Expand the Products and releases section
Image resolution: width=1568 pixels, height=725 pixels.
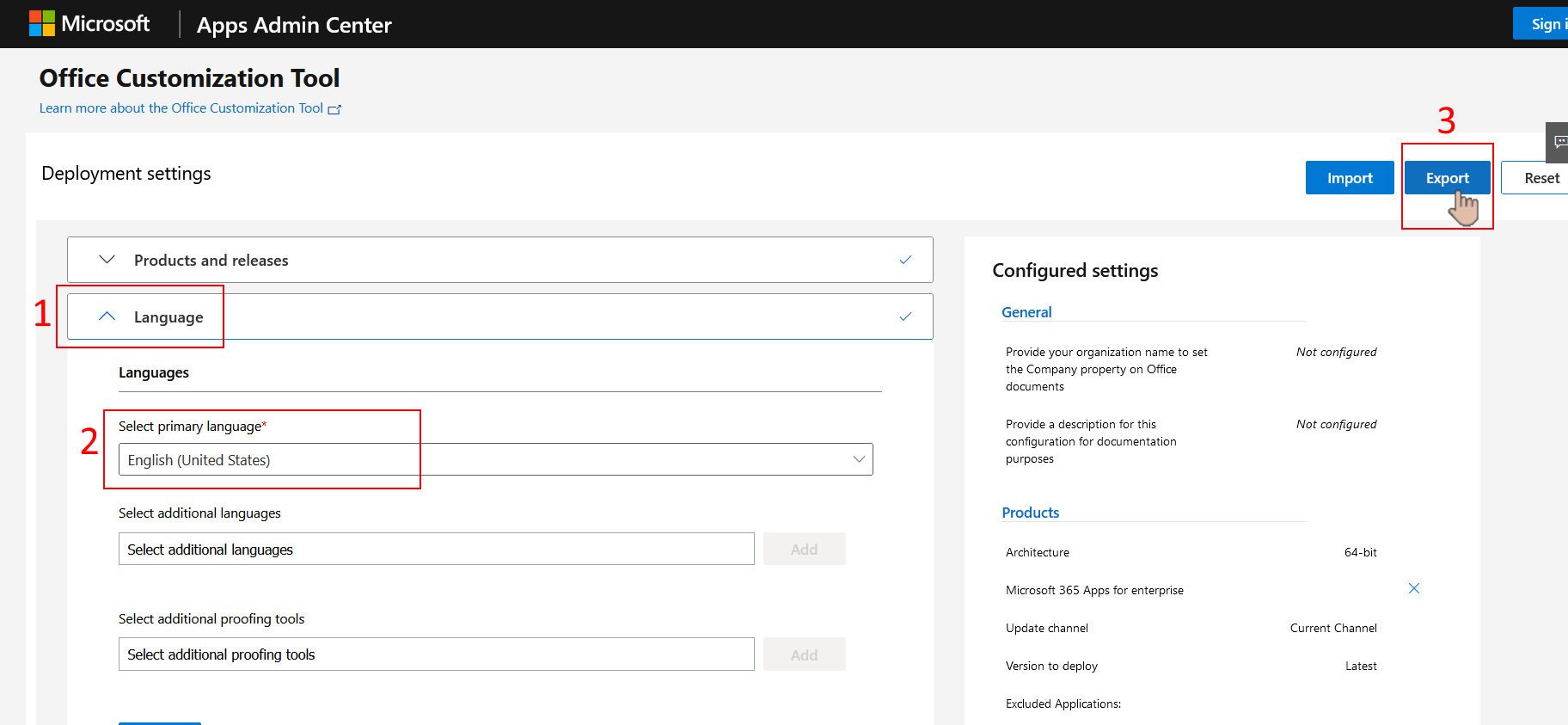tap(500, 260)
